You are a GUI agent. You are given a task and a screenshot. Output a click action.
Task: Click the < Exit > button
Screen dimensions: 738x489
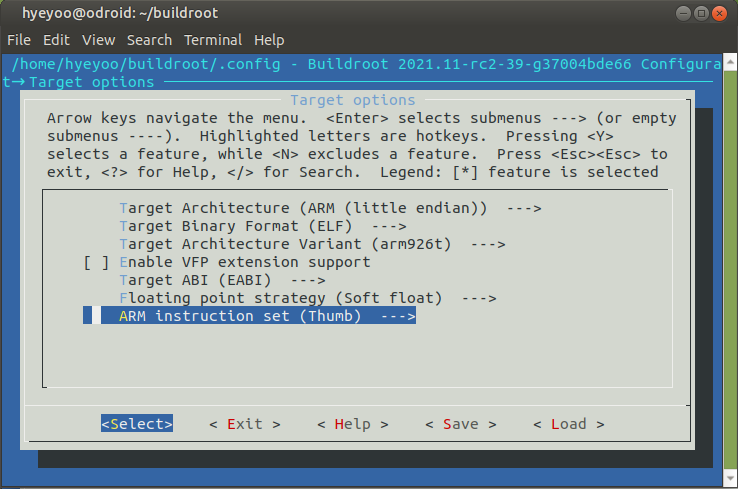pos(245,424)
